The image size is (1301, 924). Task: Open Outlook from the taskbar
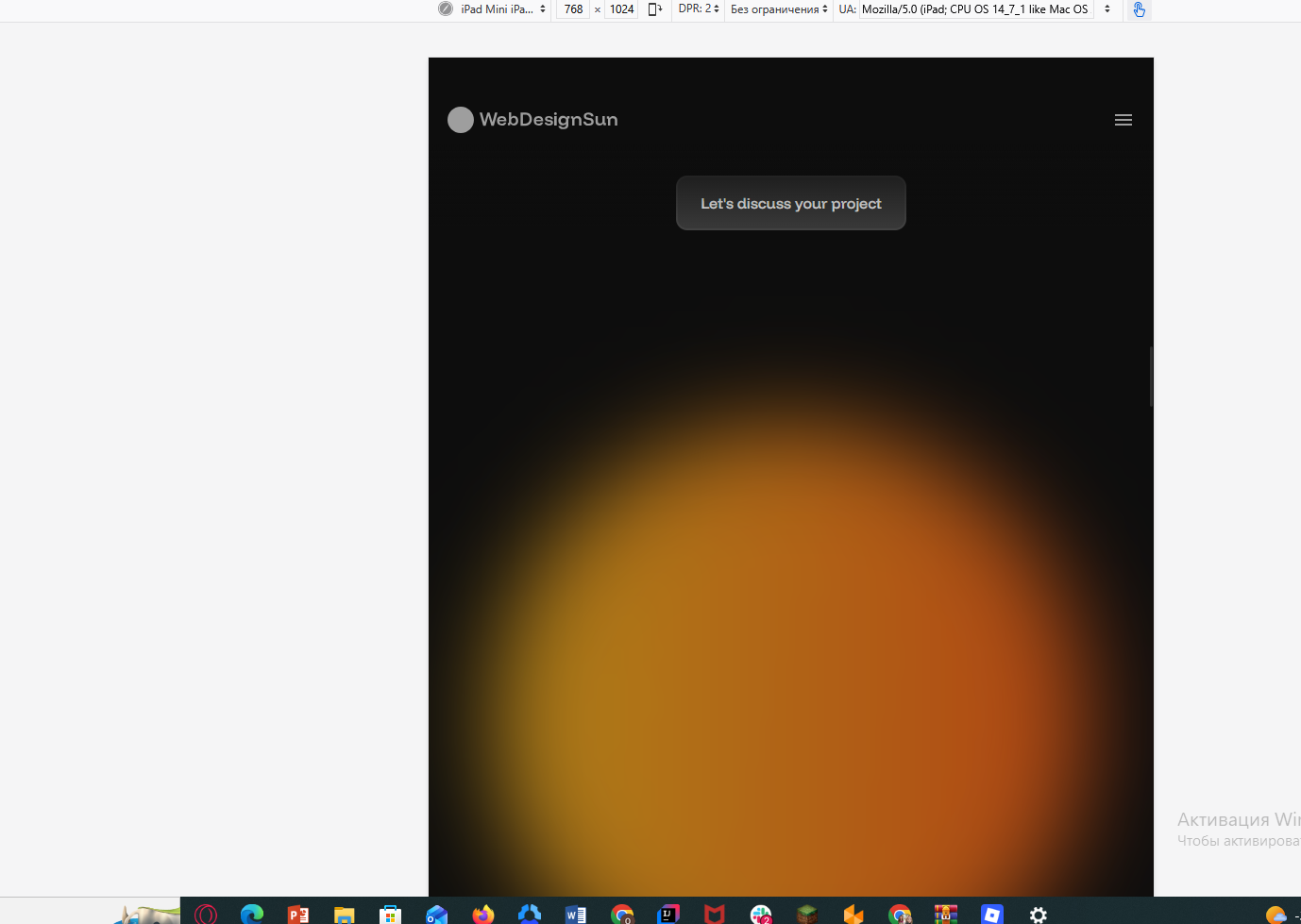pos(436,914)
